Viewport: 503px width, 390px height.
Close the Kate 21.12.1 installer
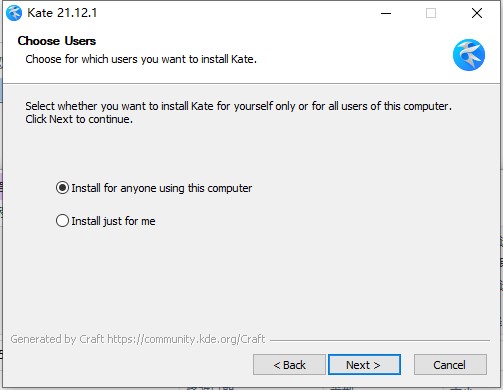coord(477,13)
